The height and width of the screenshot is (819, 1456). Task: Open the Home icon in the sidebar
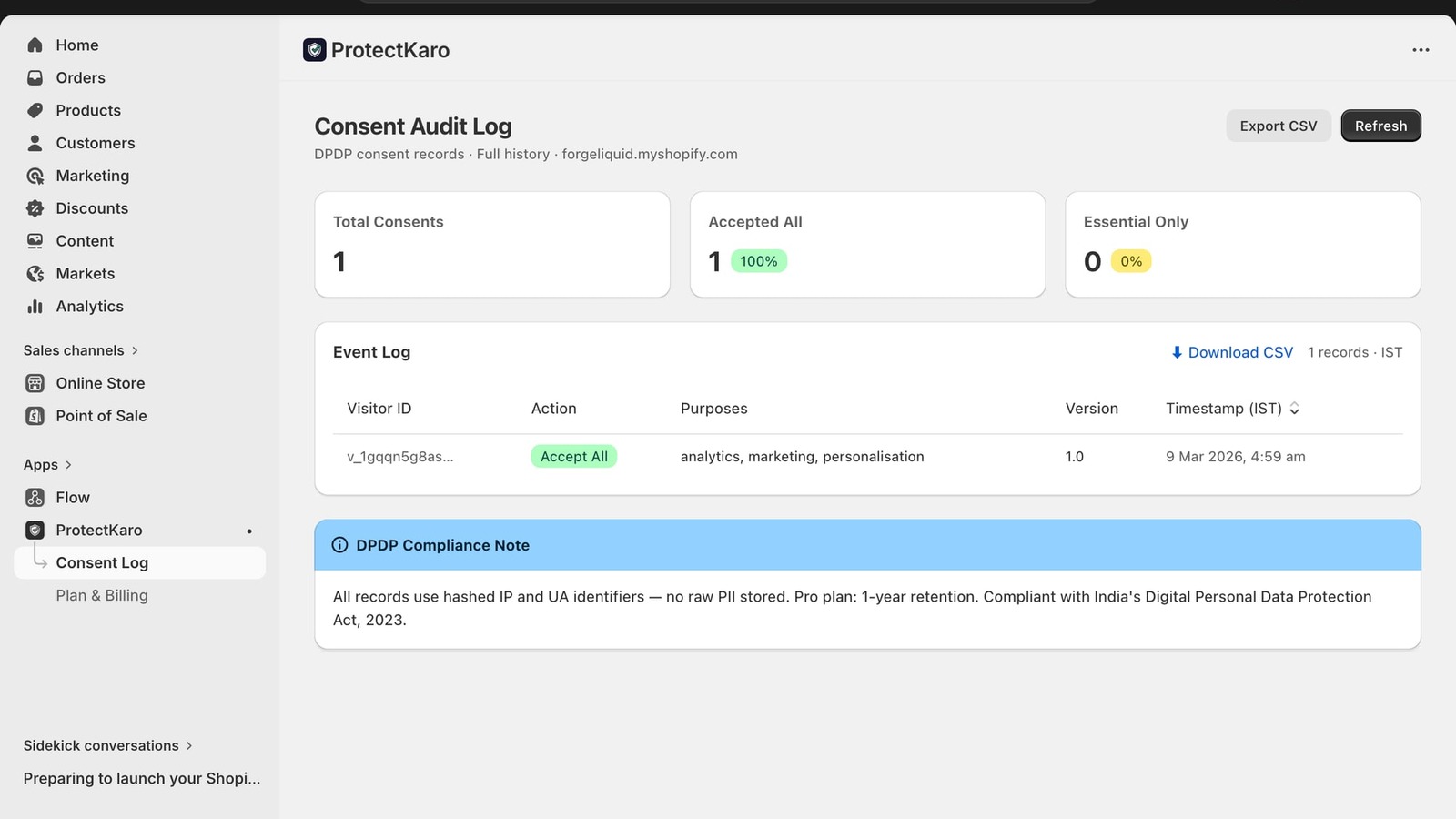[34, 45]
